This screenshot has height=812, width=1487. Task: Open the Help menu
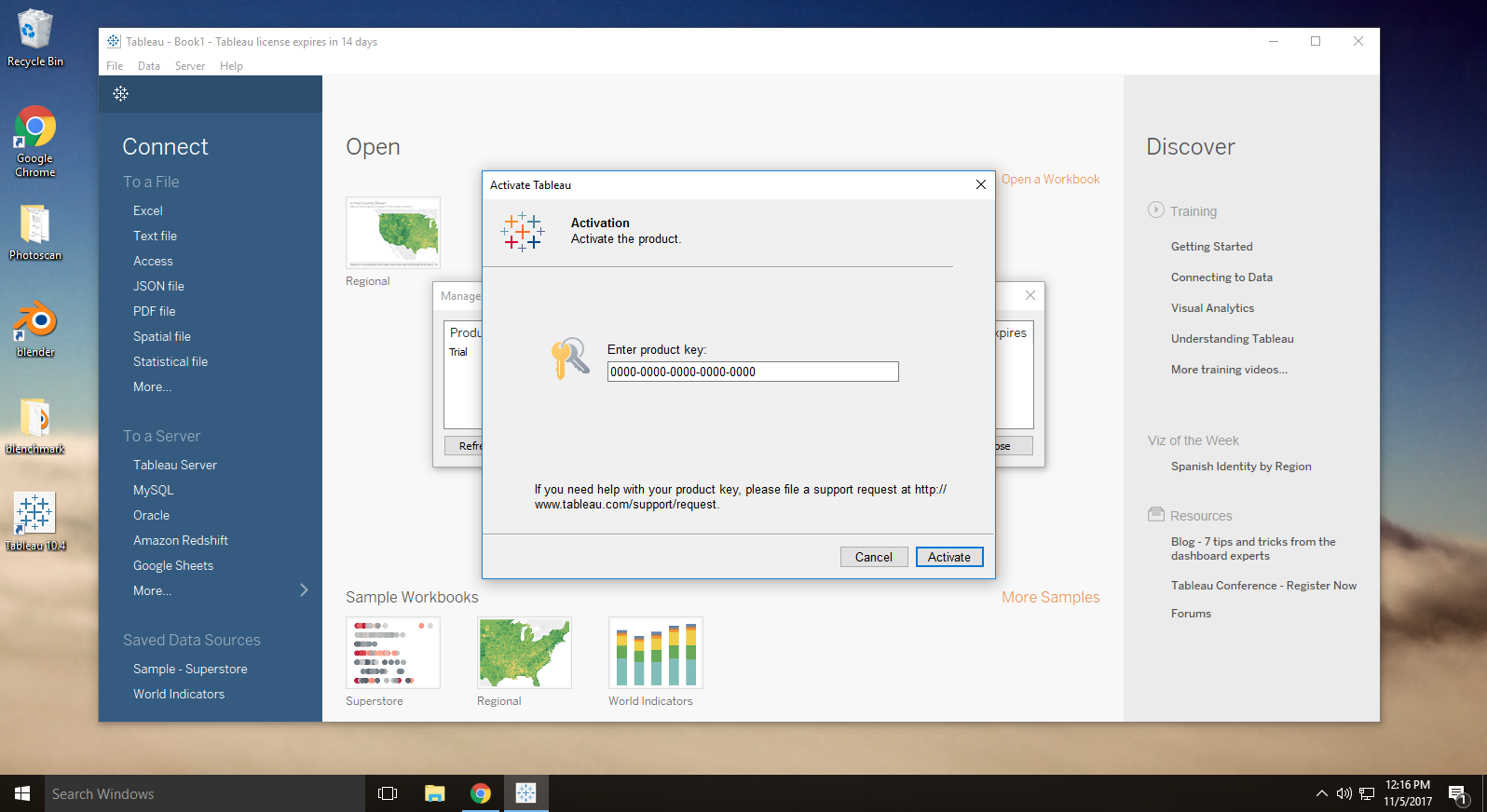point(231,66)
